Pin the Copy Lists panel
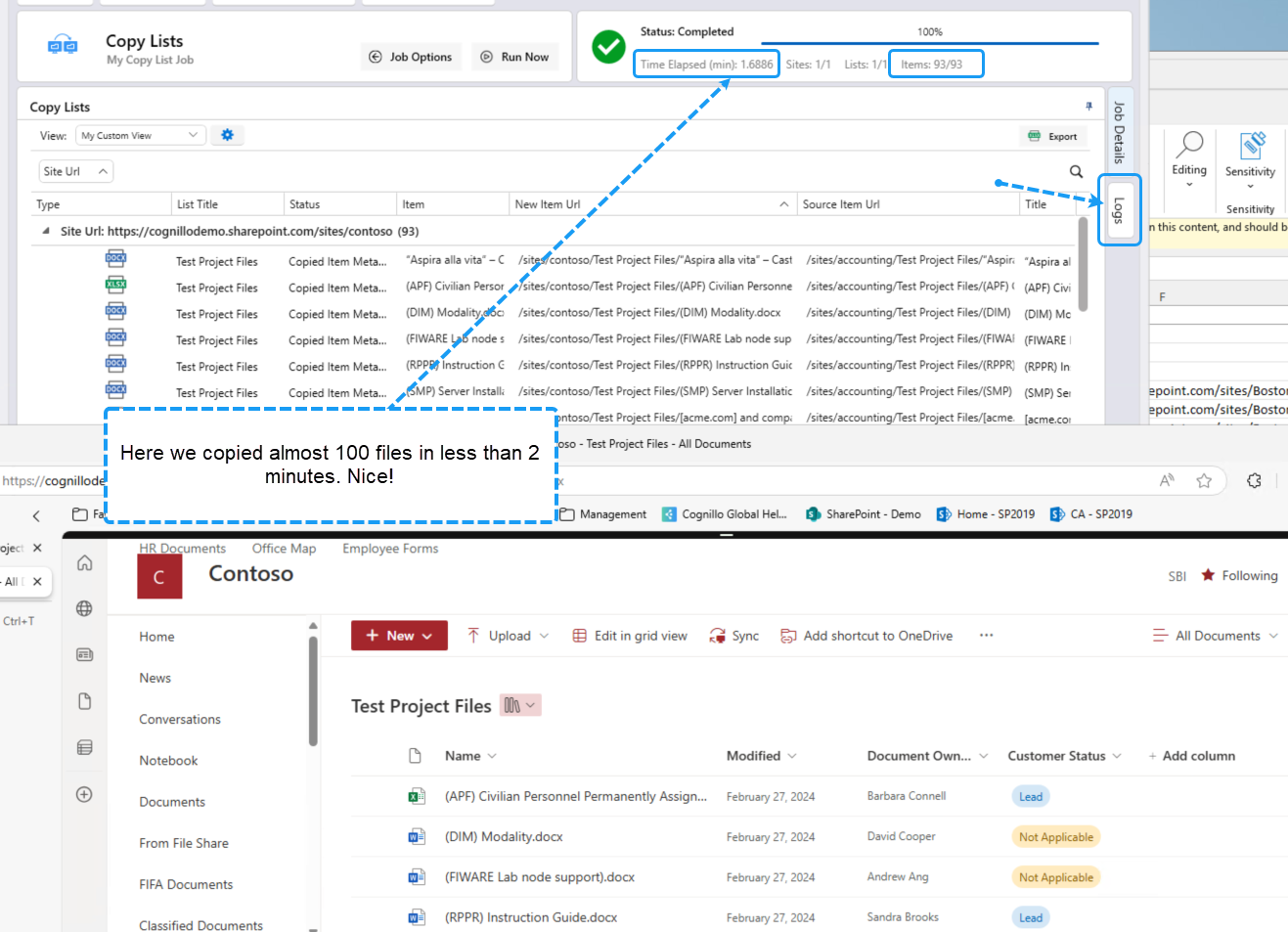The image size is (1288, 932). pos(1088,106)
